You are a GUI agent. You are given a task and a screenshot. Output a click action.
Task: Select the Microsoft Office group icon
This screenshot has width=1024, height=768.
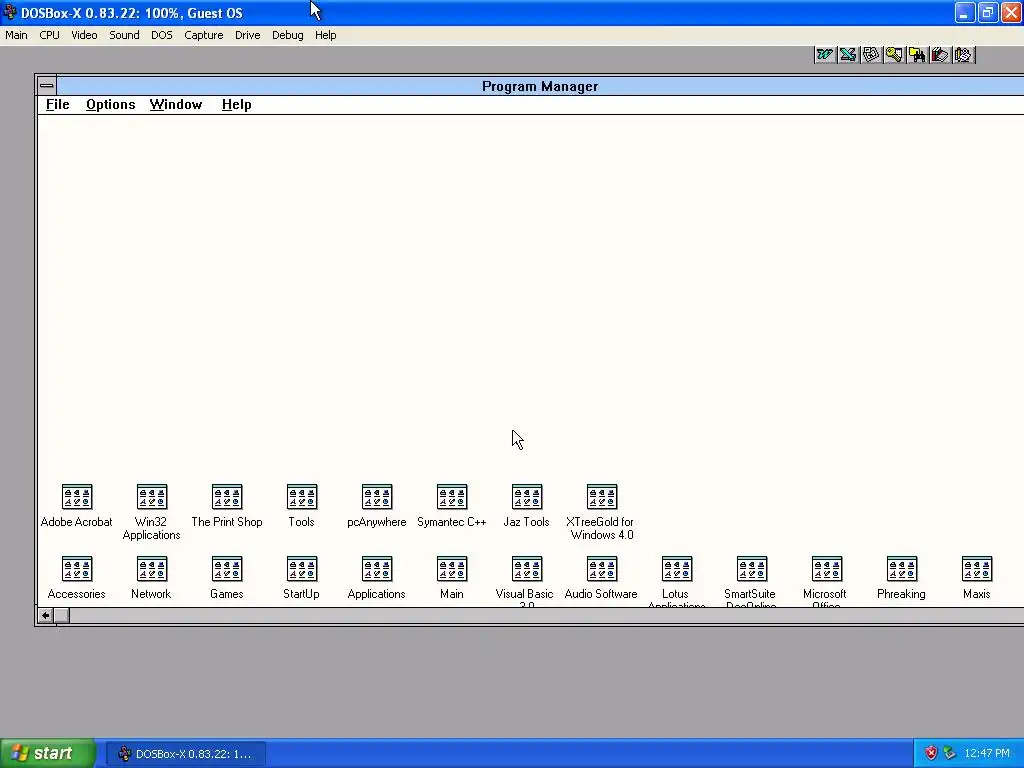point(827,569)
